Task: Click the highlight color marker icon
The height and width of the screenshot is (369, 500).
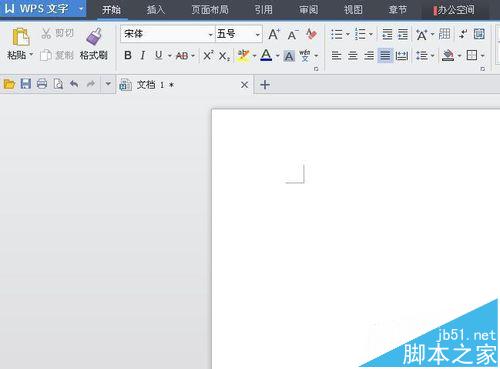Action: tap(243, 55)
